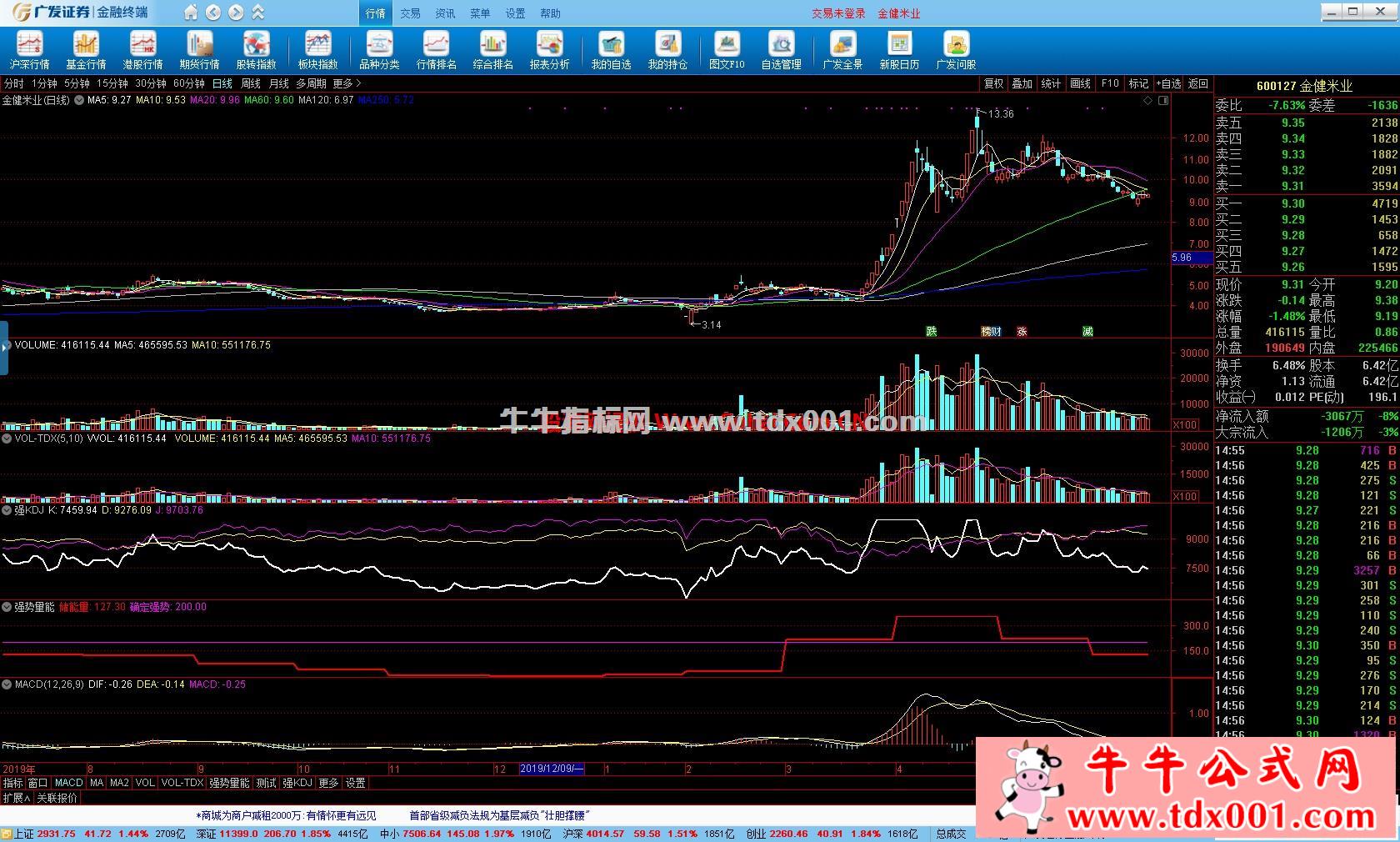
Task: Open 基金行情 fund quotes icon
Action: tap(86, 50)
